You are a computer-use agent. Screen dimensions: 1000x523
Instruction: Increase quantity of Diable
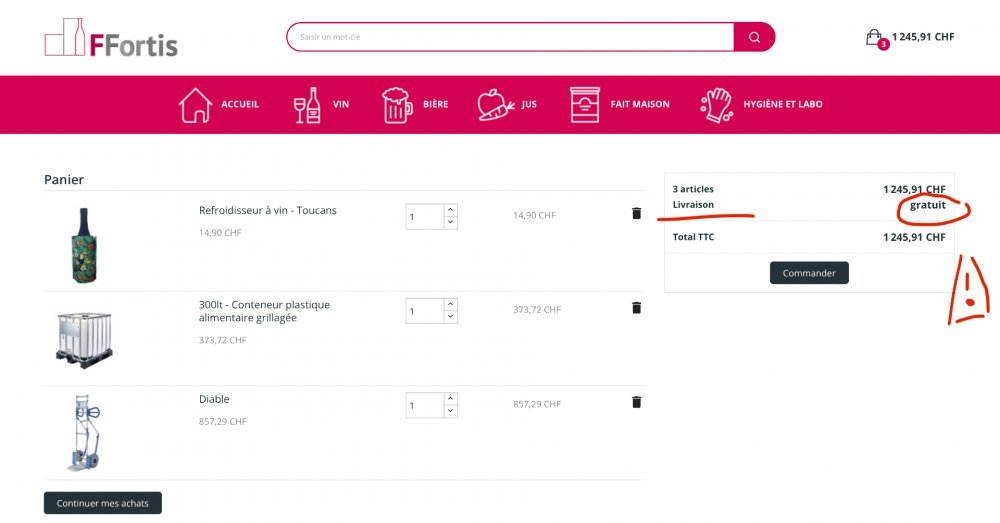(450, 399)
